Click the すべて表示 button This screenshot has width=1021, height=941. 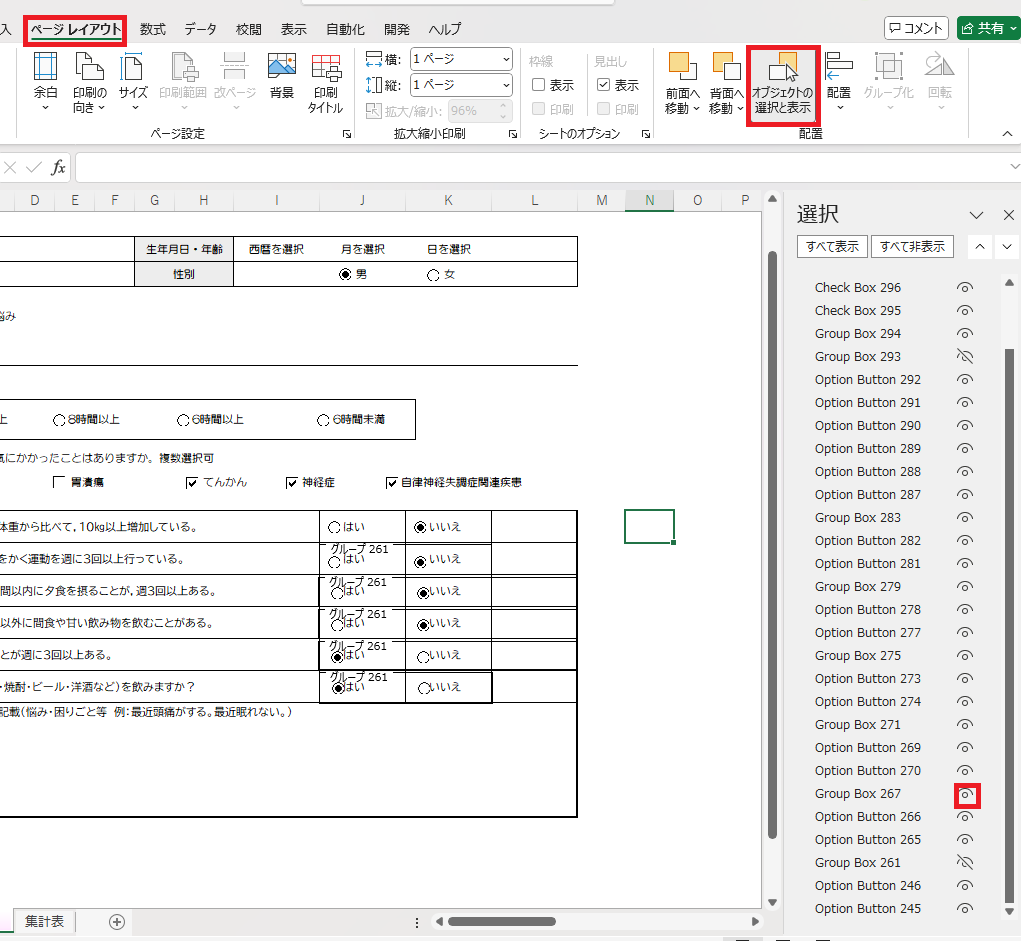pos(832,247)
